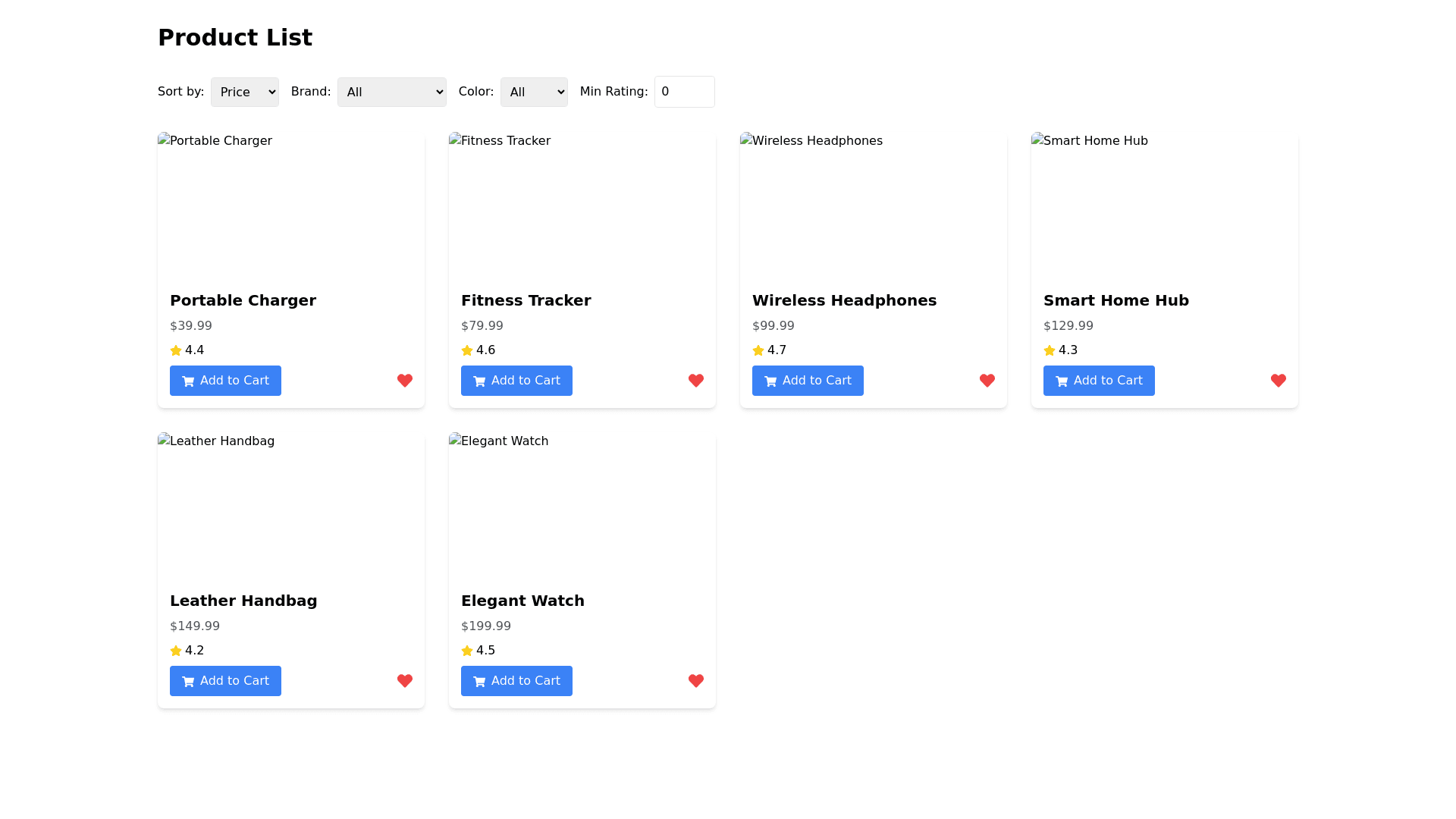The image size is (1456, 819).
Task: Click the Elegant Watch product title
Action: [522, 601]
